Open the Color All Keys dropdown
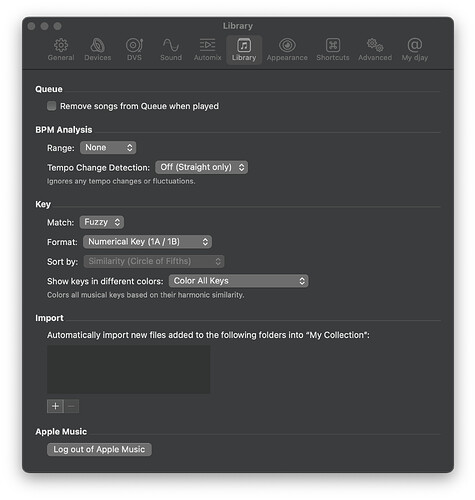475x500 pixels. click(238, 281)
